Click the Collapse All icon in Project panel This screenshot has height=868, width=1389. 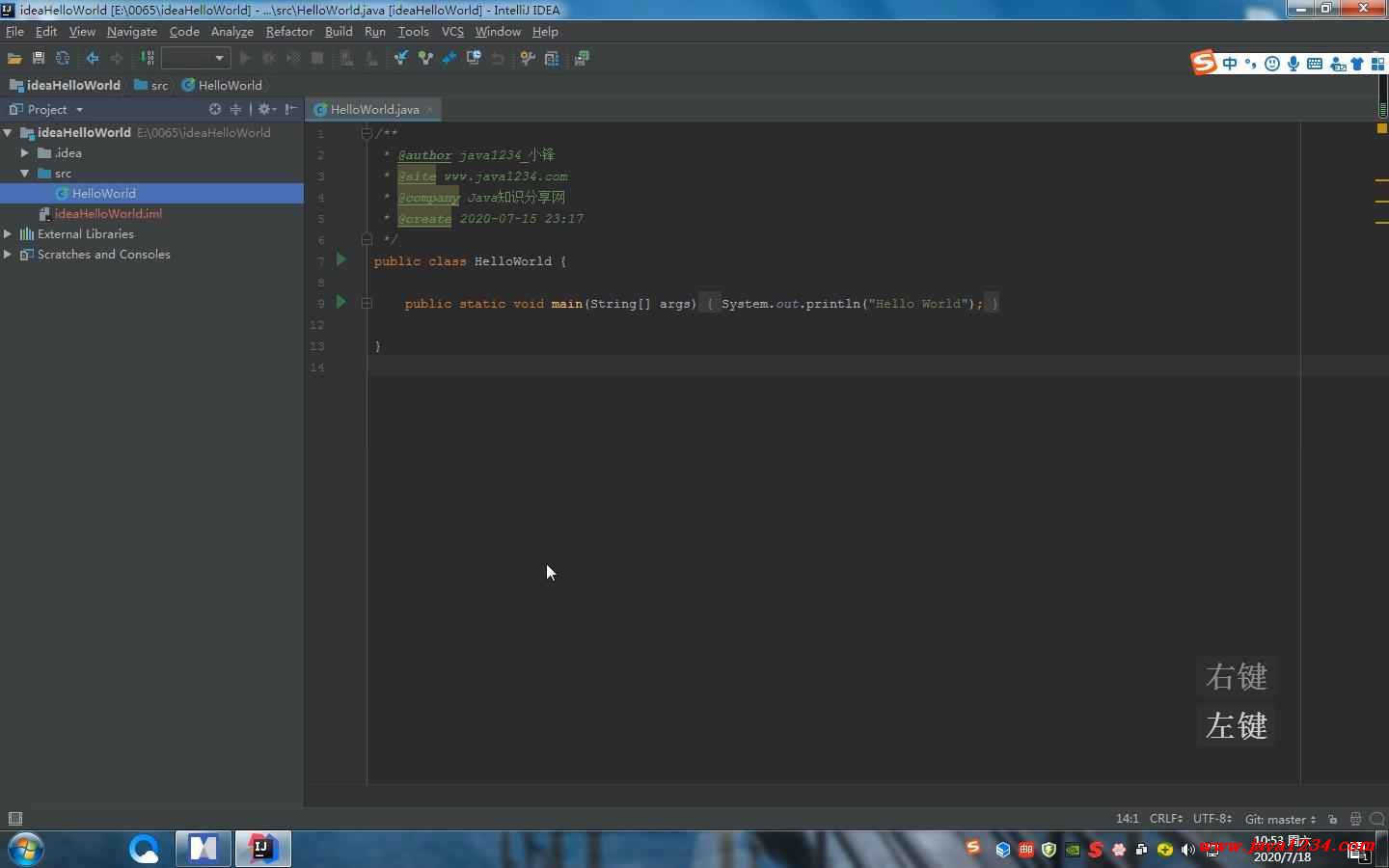coord(235,110)
